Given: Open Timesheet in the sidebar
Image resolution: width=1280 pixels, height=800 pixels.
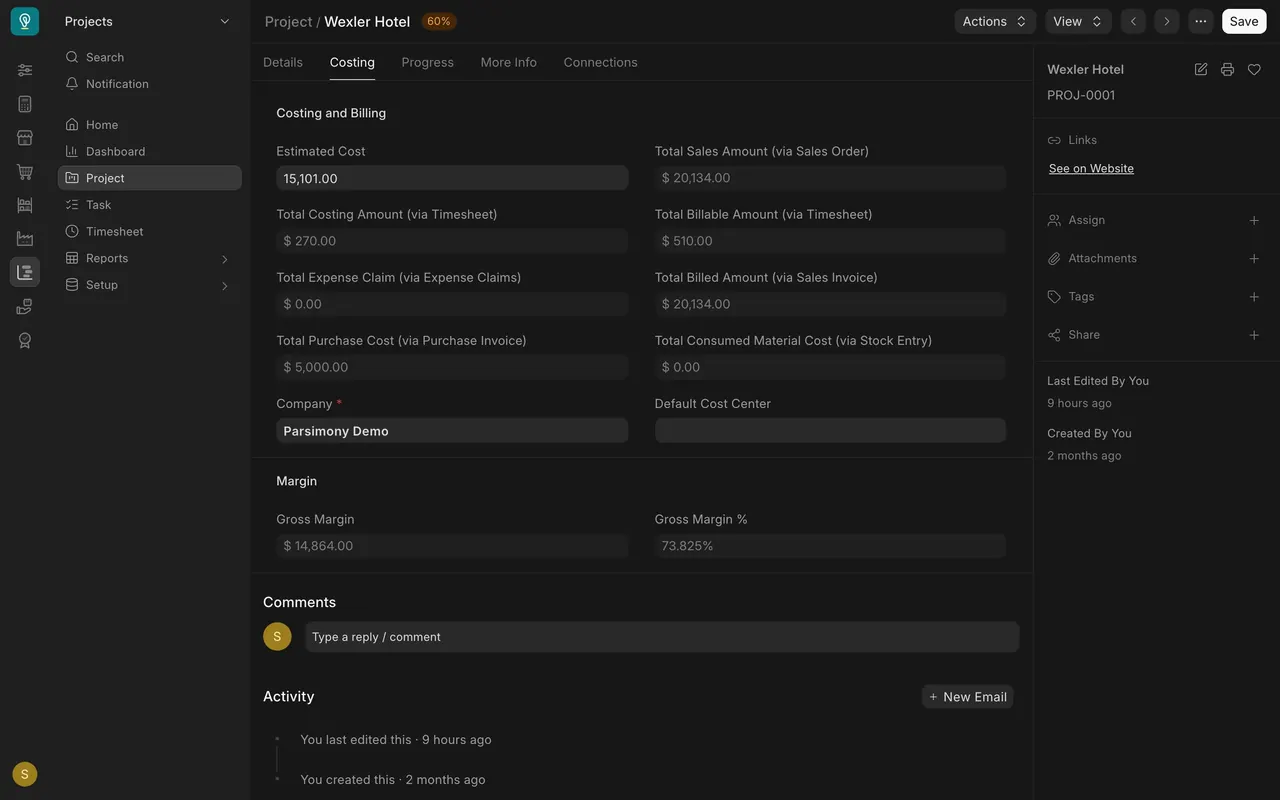Looking at the screenshot, I should pyautogui.click(x=150, y=231).
